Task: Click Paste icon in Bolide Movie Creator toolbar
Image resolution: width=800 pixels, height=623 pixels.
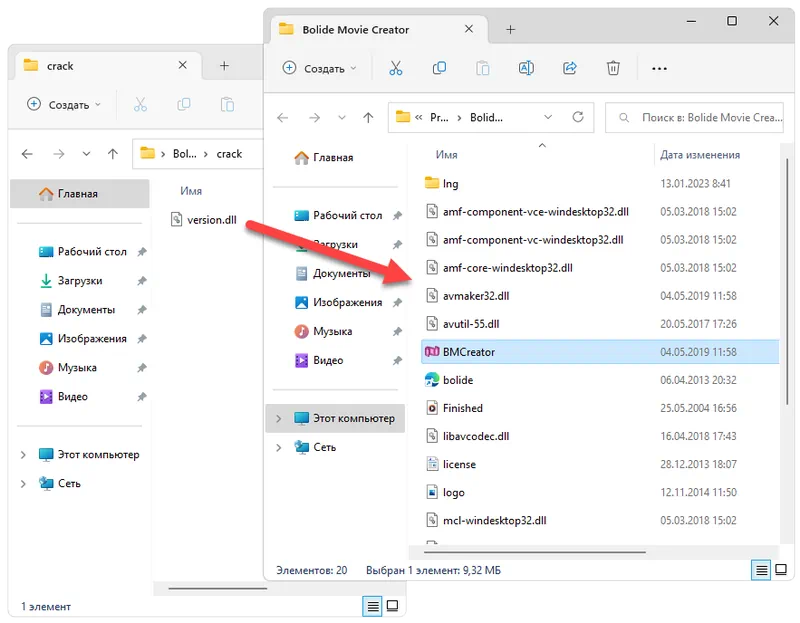Action: click(482, 68)
